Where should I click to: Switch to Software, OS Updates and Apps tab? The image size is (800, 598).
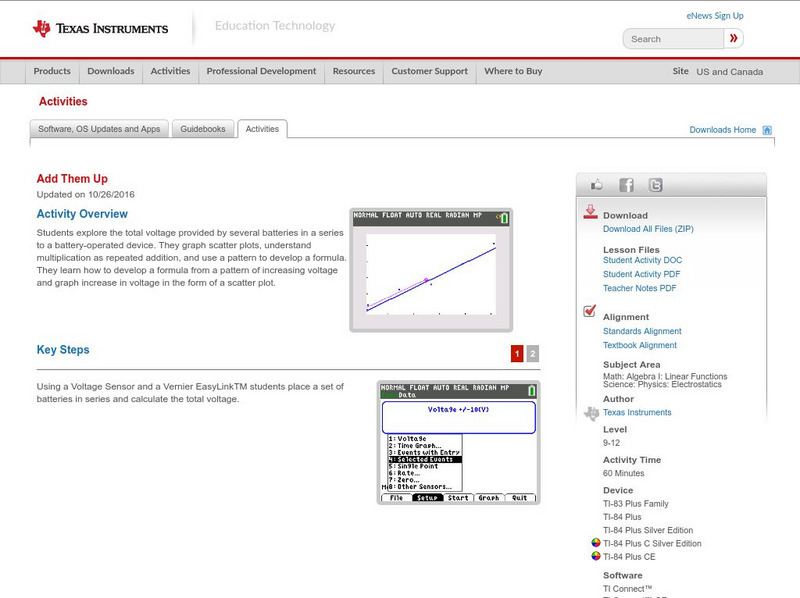[99, 129]
